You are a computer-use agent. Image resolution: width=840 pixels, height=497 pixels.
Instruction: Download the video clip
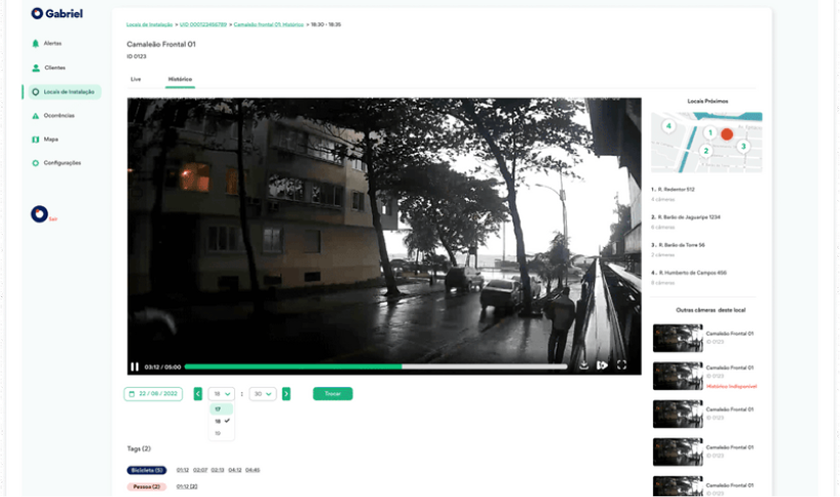coord(584,365)
